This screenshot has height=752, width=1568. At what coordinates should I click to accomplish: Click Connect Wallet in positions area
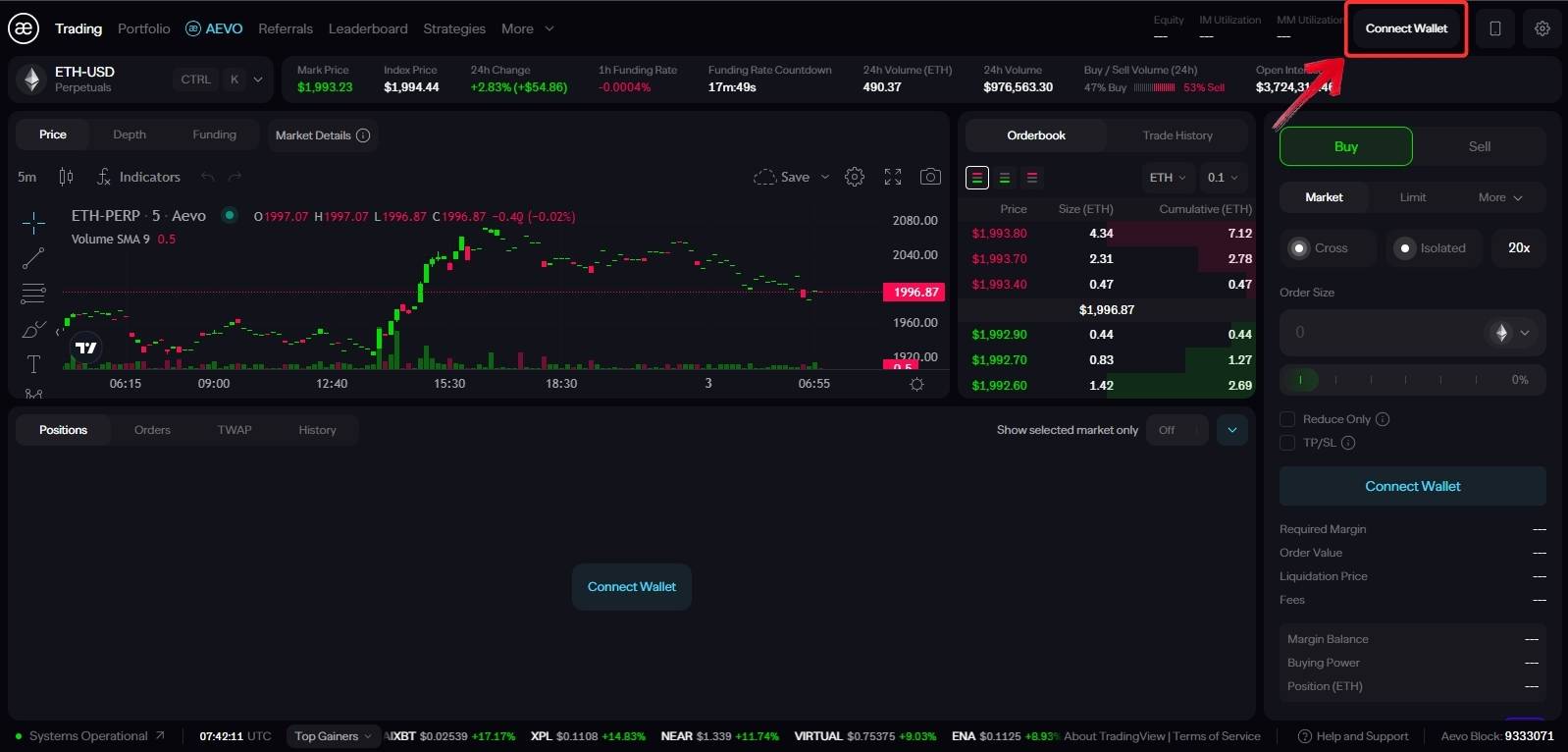tap(632, 587)
